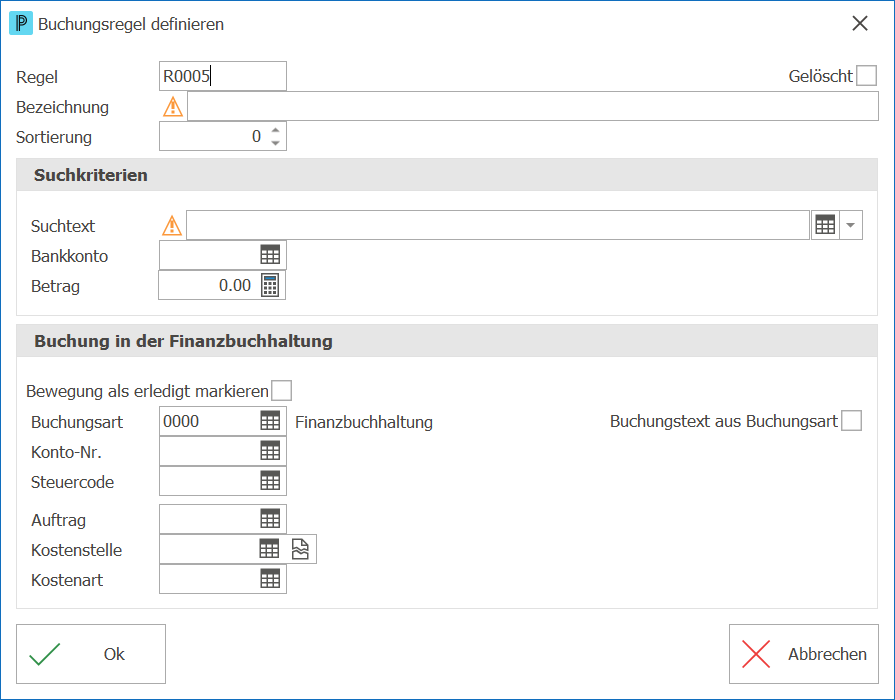This screenshot has width=895, height=700.
Task: Click the application logo in title bar
Action: pos(21,23)
